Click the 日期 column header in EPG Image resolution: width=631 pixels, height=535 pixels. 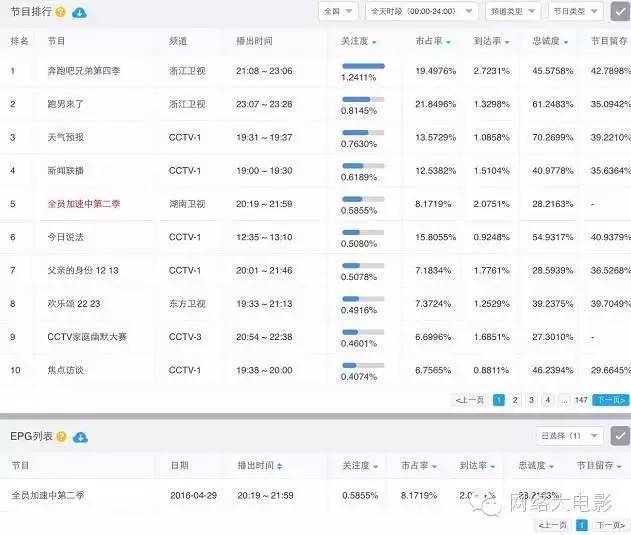(179, 466)
